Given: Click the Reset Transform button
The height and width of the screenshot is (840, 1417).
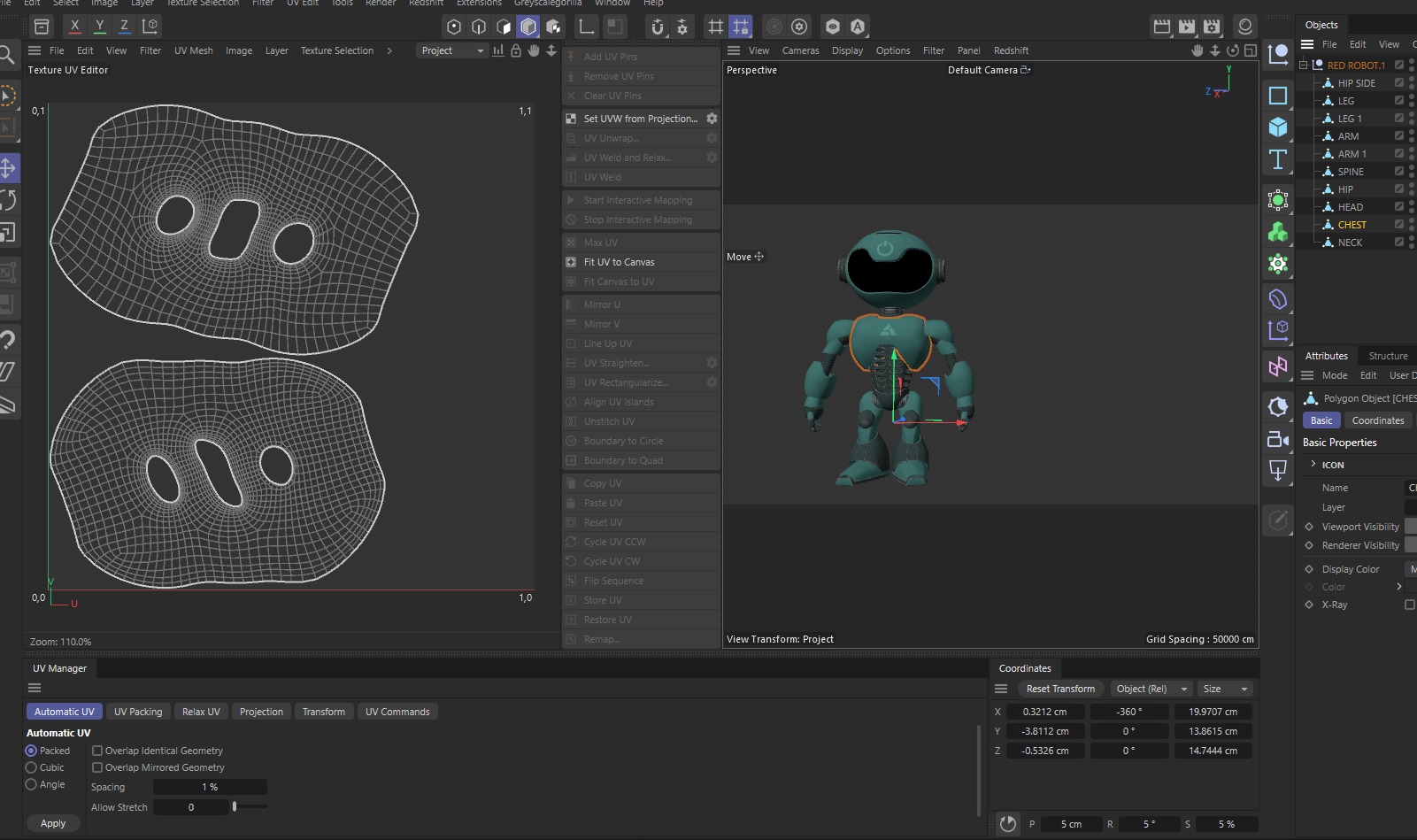Looking at the screenshot, I should coord(1060,689).
